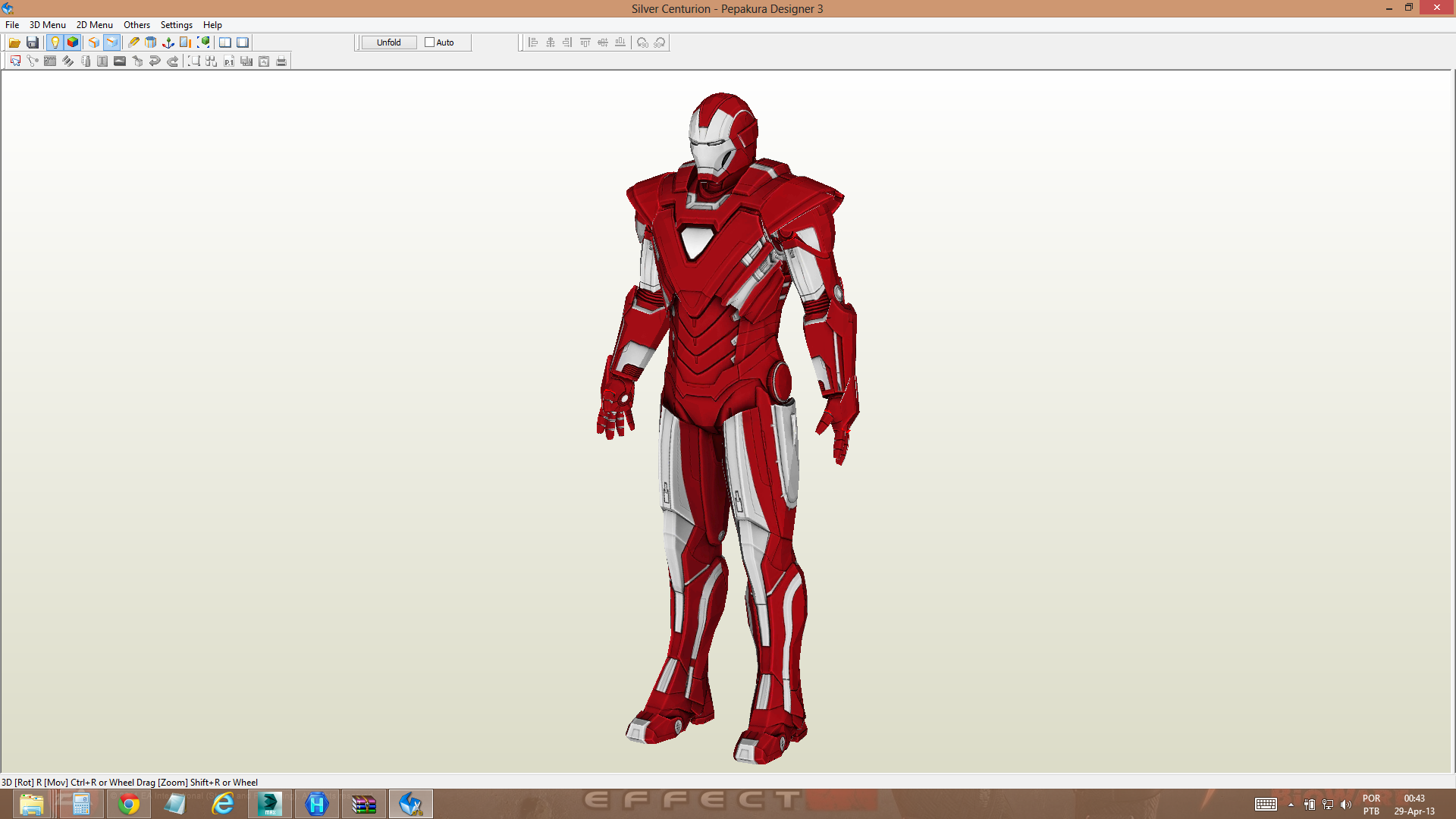Image resolution: width=1456 pixels, height=819 pixels.
Task: Select the red-framed arrow select tool
Action: (x=15, y=61)
